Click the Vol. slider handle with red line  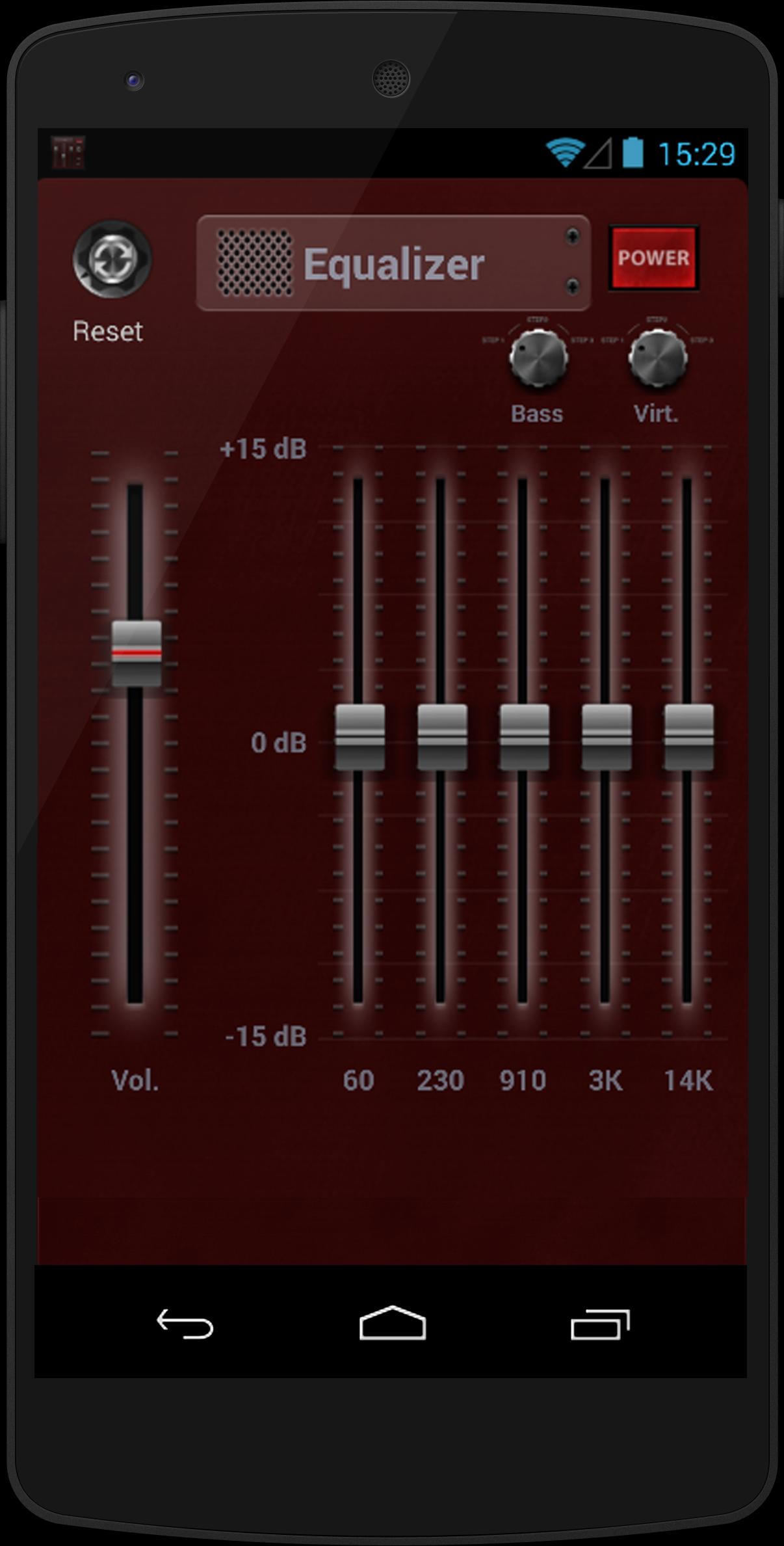pyautogui.click(x=136, y=653)
